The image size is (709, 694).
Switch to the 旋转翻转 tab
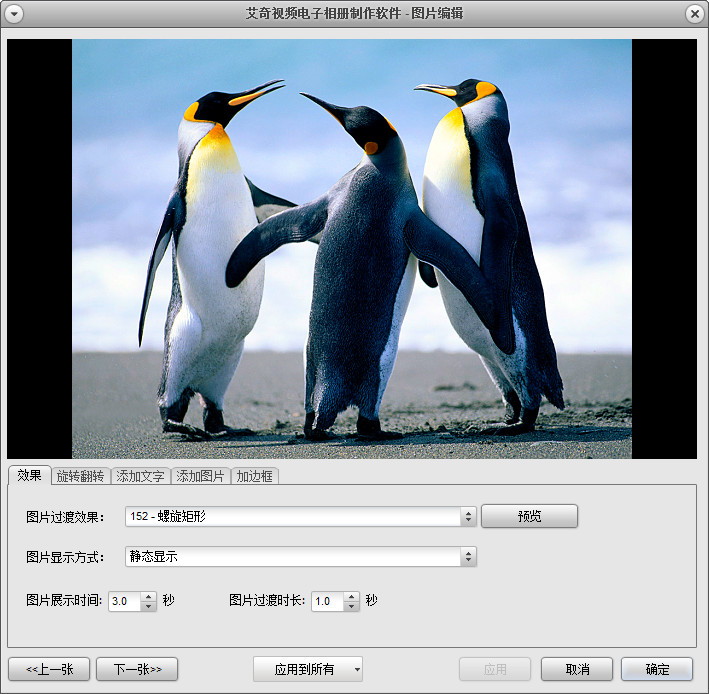coord(80,476)
